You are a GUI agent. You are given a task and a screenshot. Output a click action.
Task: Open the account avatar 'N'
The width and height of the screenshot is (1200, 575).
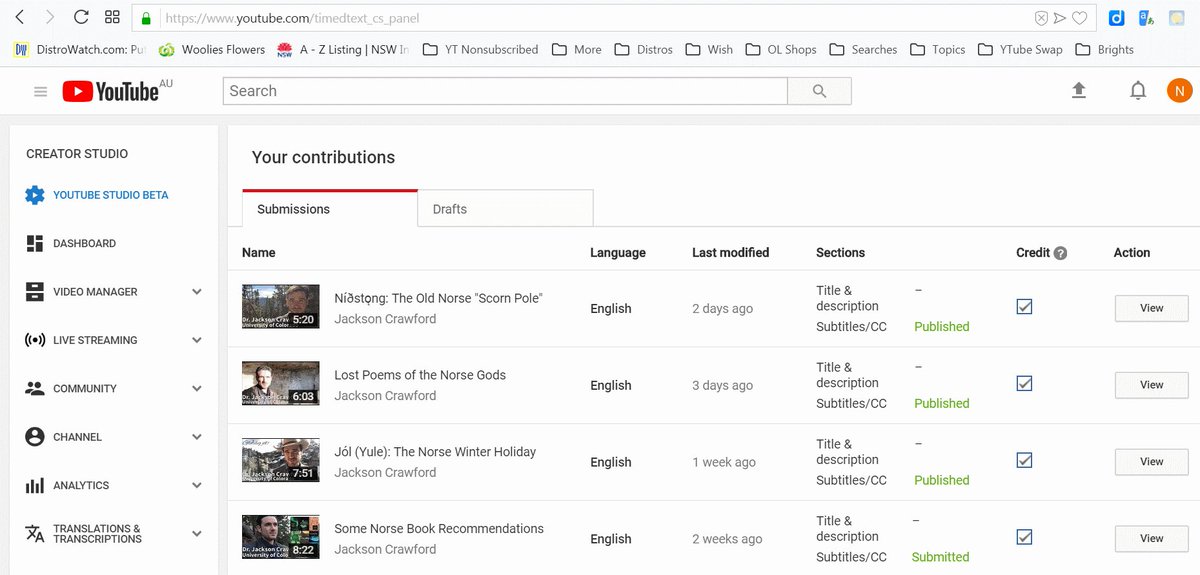point(1180,91)
